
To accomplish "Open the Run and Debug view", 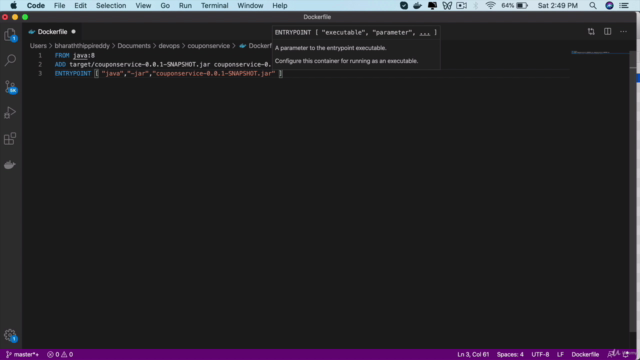I will coord(10,113).
